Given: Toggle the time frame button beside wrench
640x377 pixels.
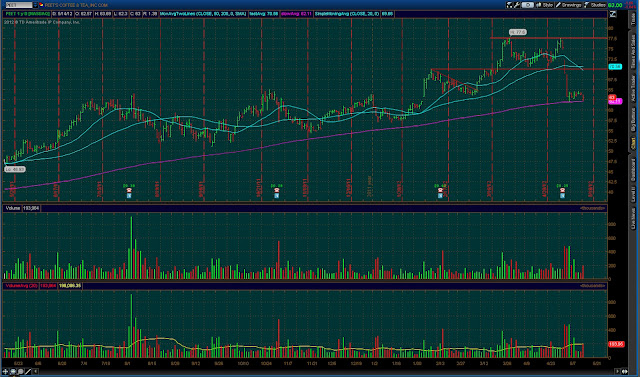Looking at the screenshot, I should [527, 5].
